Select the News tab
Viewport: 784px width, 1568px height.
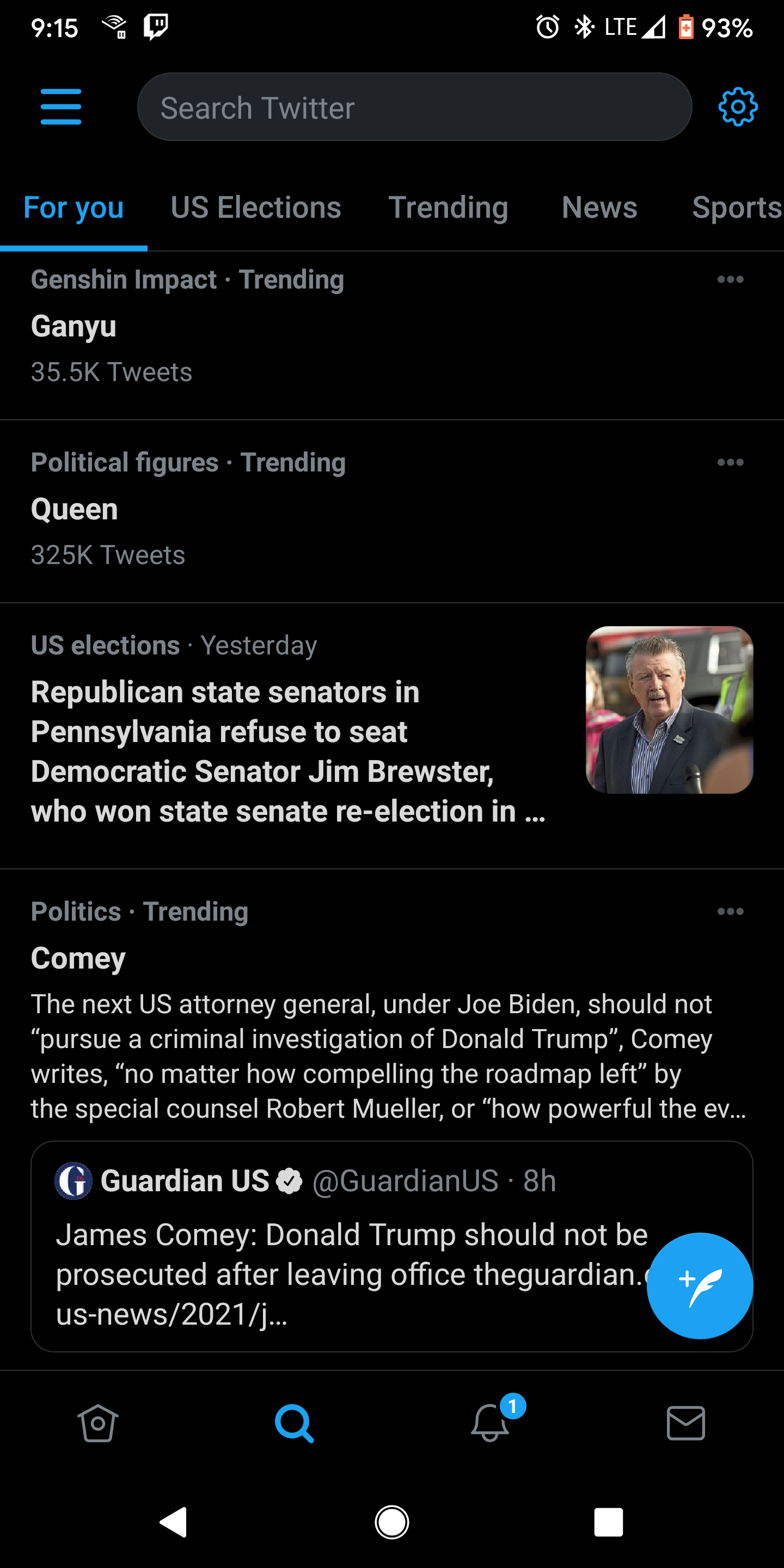pyautogui.click(x=599, y=207)
